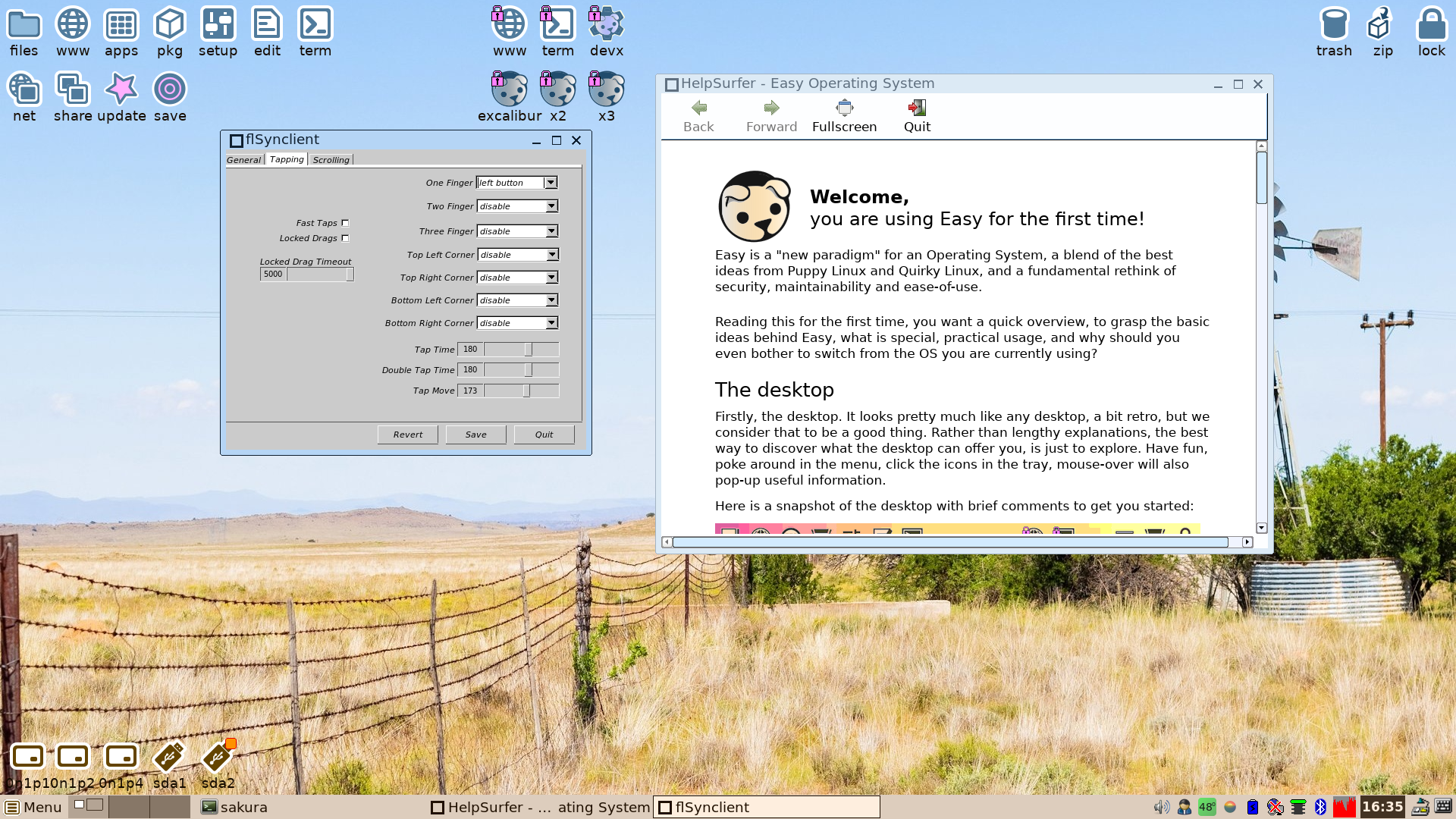Image resolution: width=1456 pixels, height=819 pixels.
Task: Open the share desktop icon
Action: click(73, 97)
